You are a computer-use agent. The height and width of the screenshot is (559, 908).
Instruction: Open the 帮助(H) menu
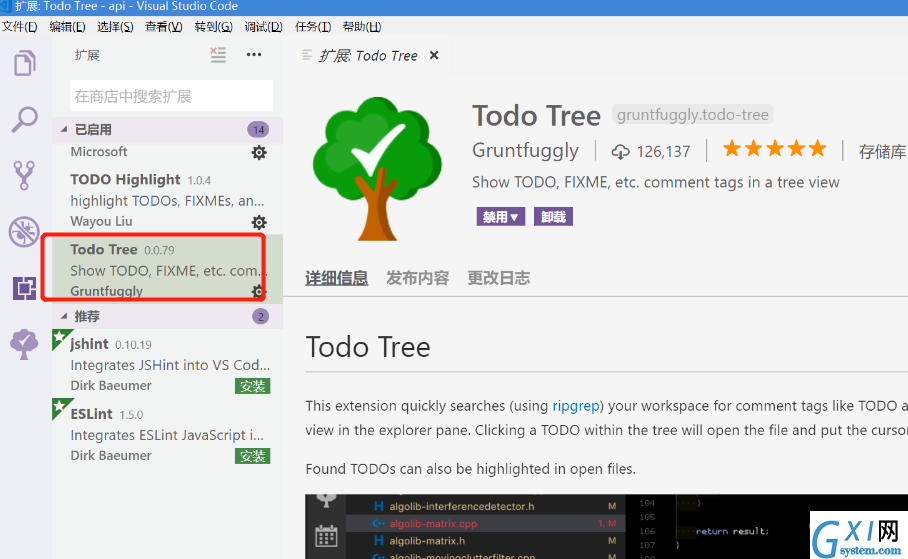[x=362, y=27]
